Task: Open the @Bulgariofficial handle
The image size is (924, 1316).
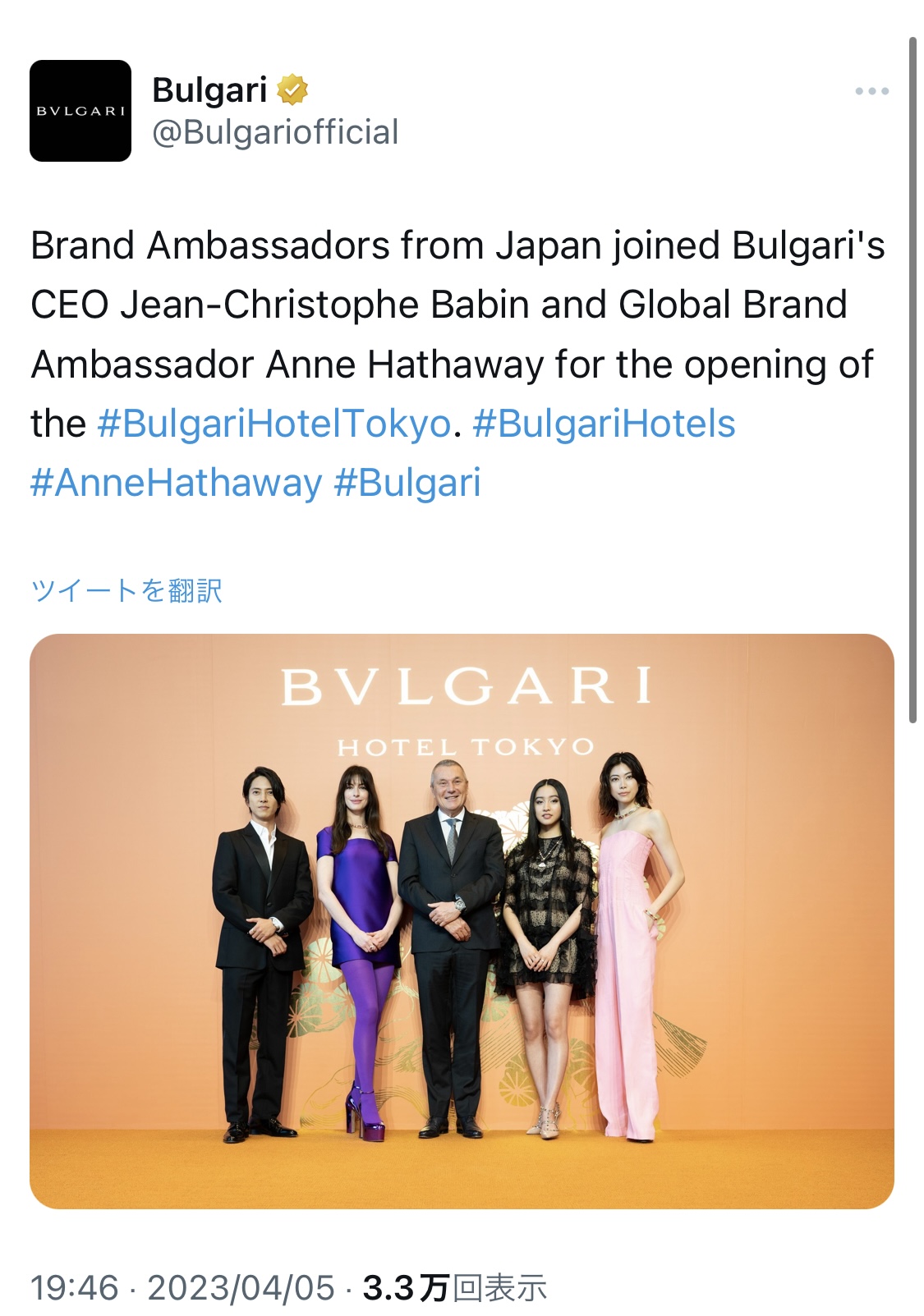Action: [275, 132]
